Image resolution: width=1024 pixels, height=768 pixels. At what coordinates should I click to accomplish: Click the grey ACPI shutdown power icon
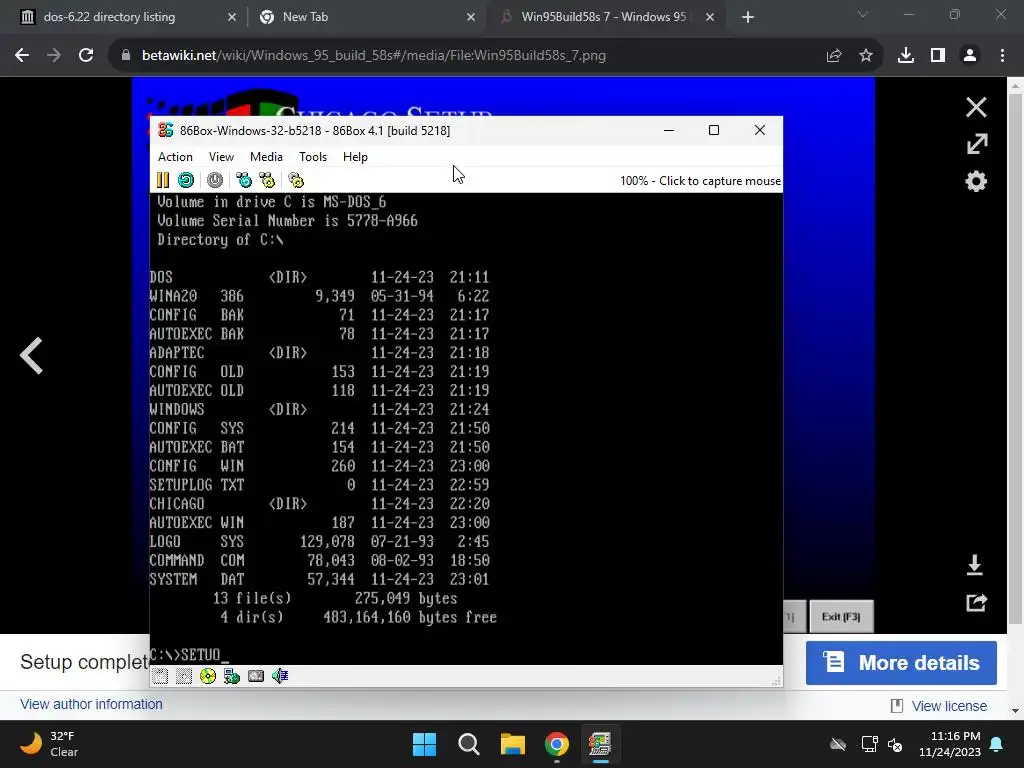click(x=215, y=180)
